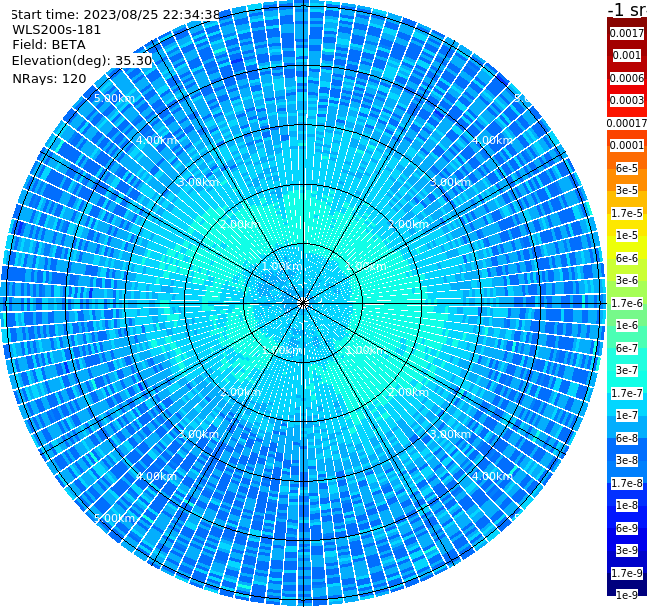Pick the 0.0003 colorbar value
The image size is (647, 607).
(627, 100)
